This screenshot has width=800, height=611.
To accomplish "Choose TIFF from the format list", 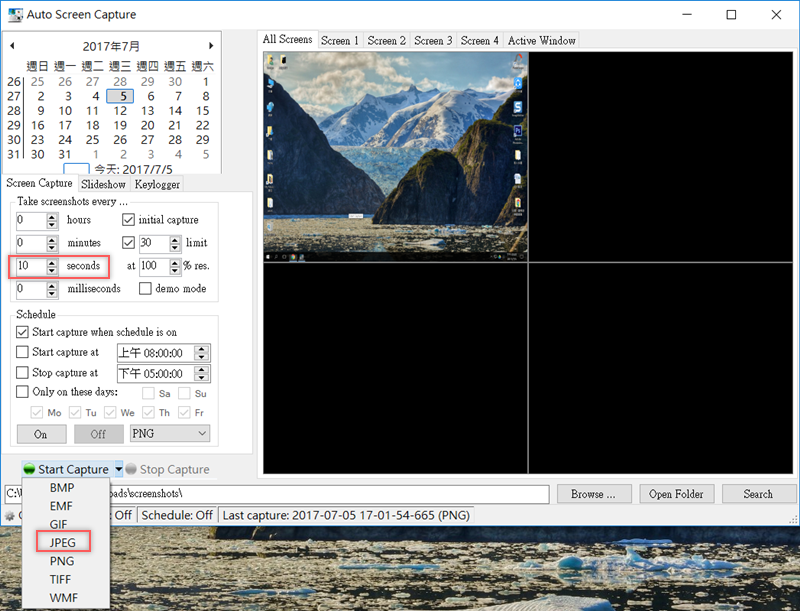I will [62, 580].
